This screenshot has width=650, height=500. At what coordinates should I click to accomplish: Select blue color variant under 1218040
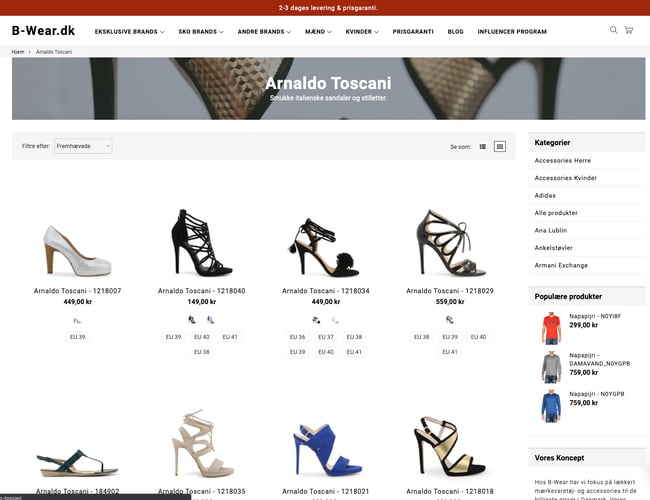(x=211, y=320)
